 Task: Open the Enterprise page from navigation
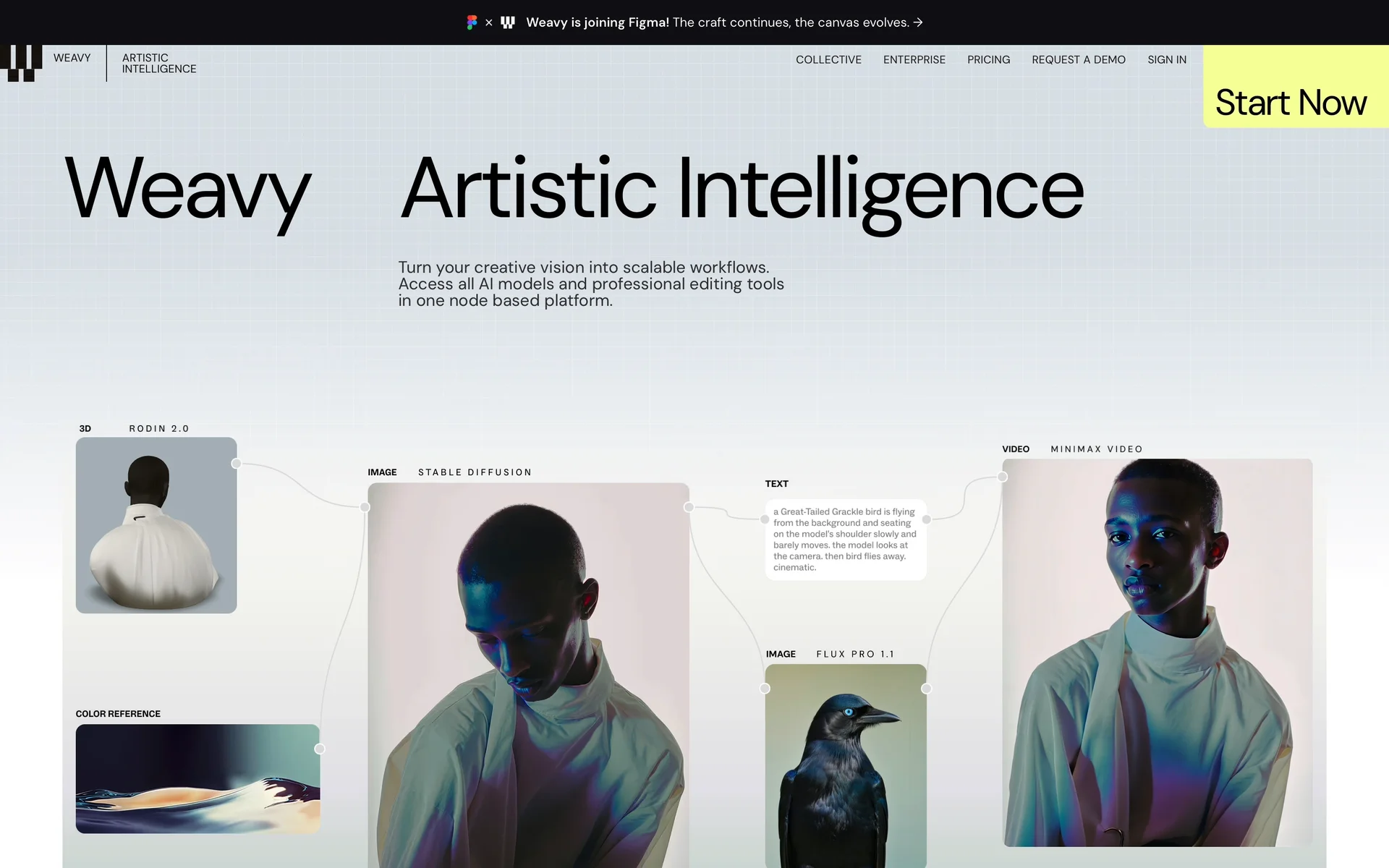914,59
